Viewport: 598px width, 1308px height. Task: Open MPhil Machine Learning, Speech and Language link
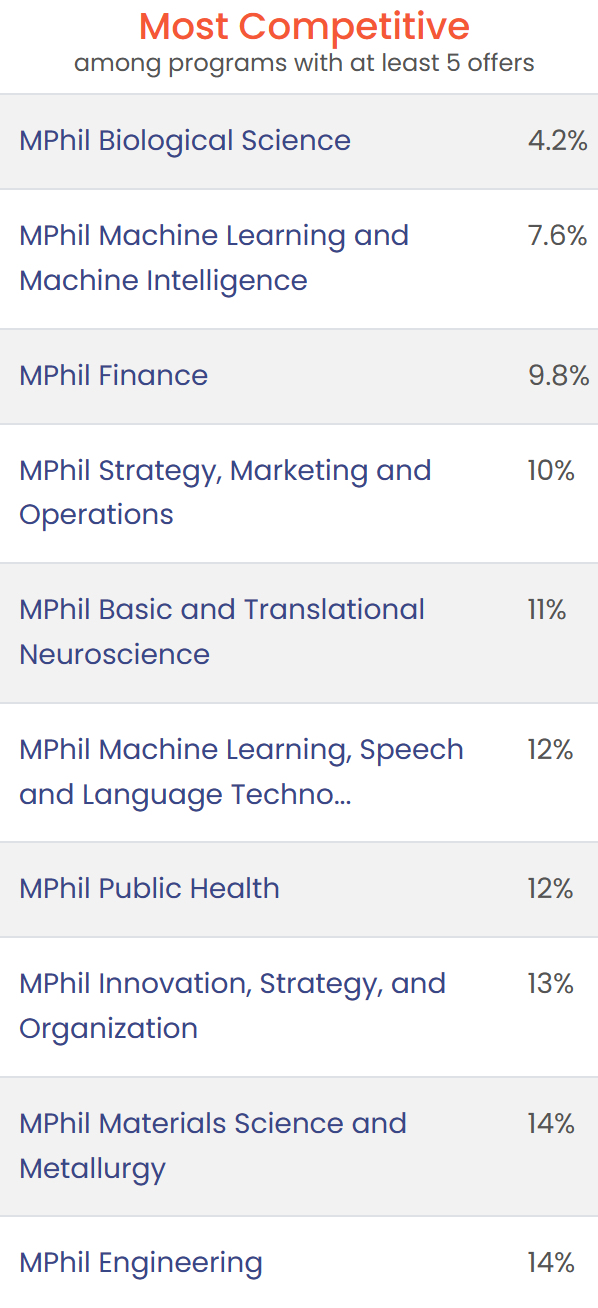point(241,772)
